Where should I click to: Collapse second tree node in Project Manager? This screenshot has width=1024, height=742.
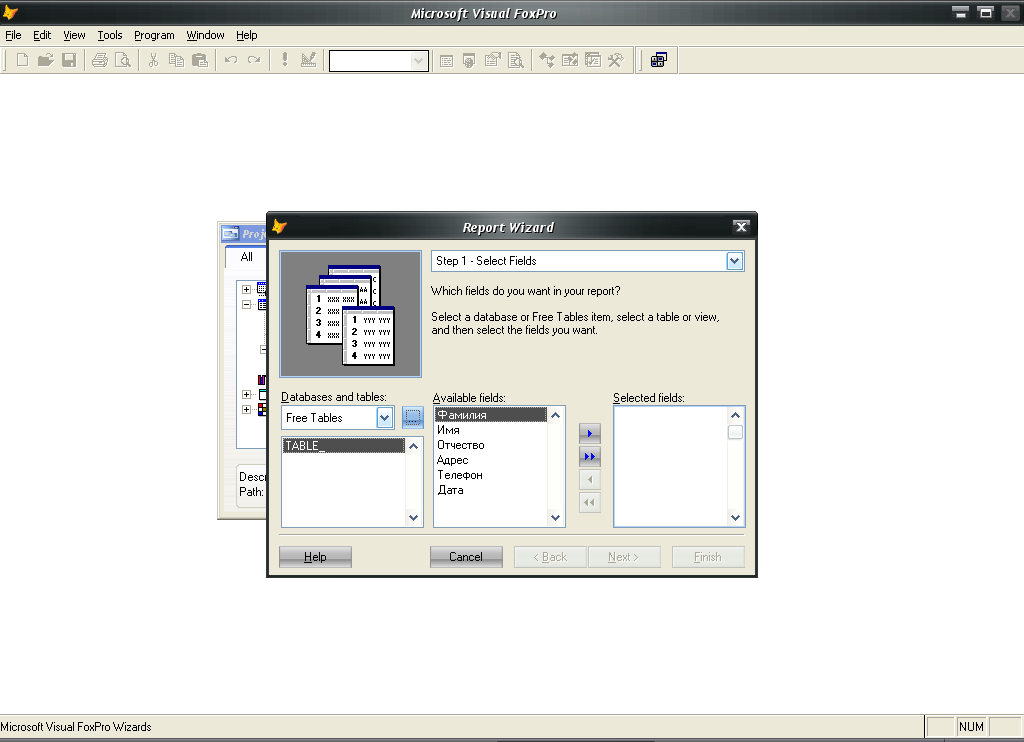[x=246, y=304]
